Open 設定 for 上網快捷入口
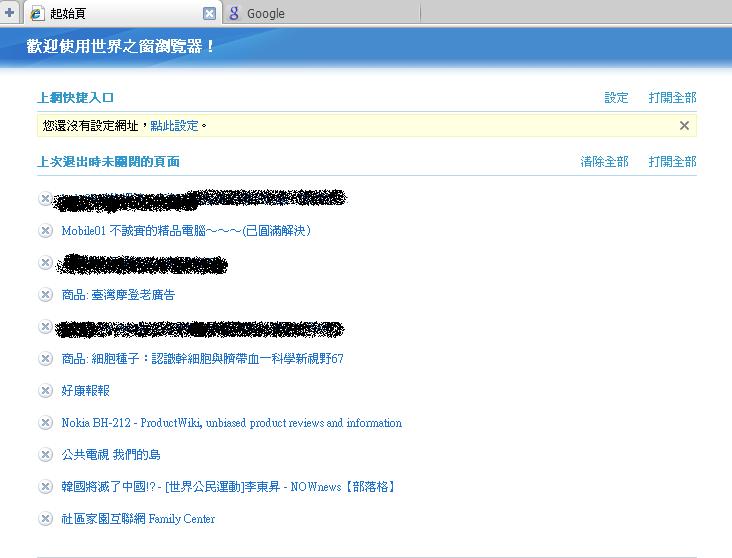Screen dimensions: 732x558 616,98
